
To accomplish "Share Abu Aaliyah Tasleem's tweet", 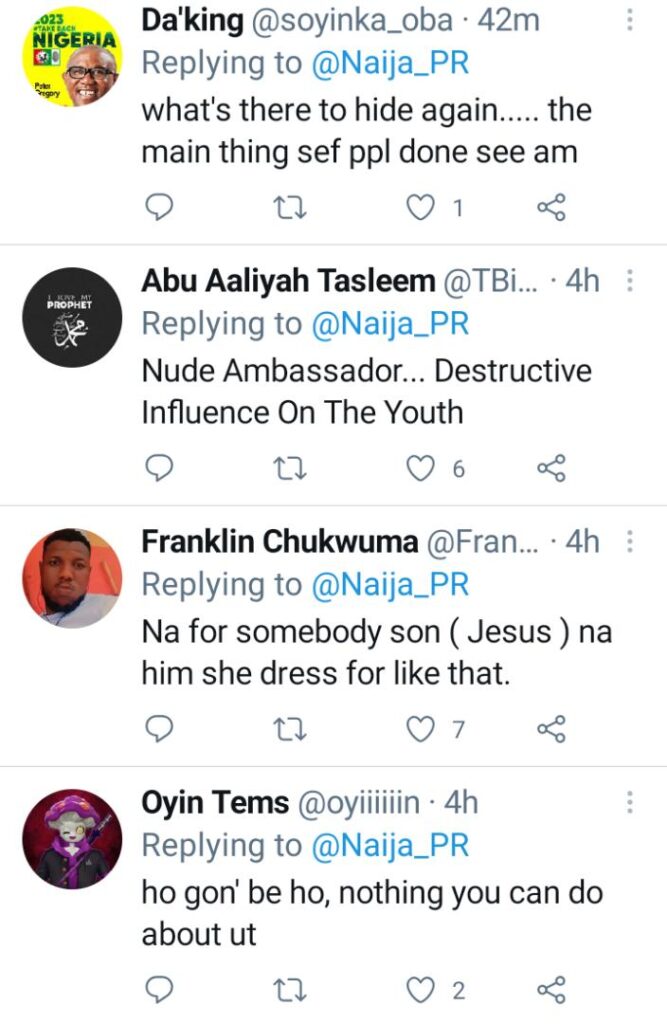I will 552,467.
